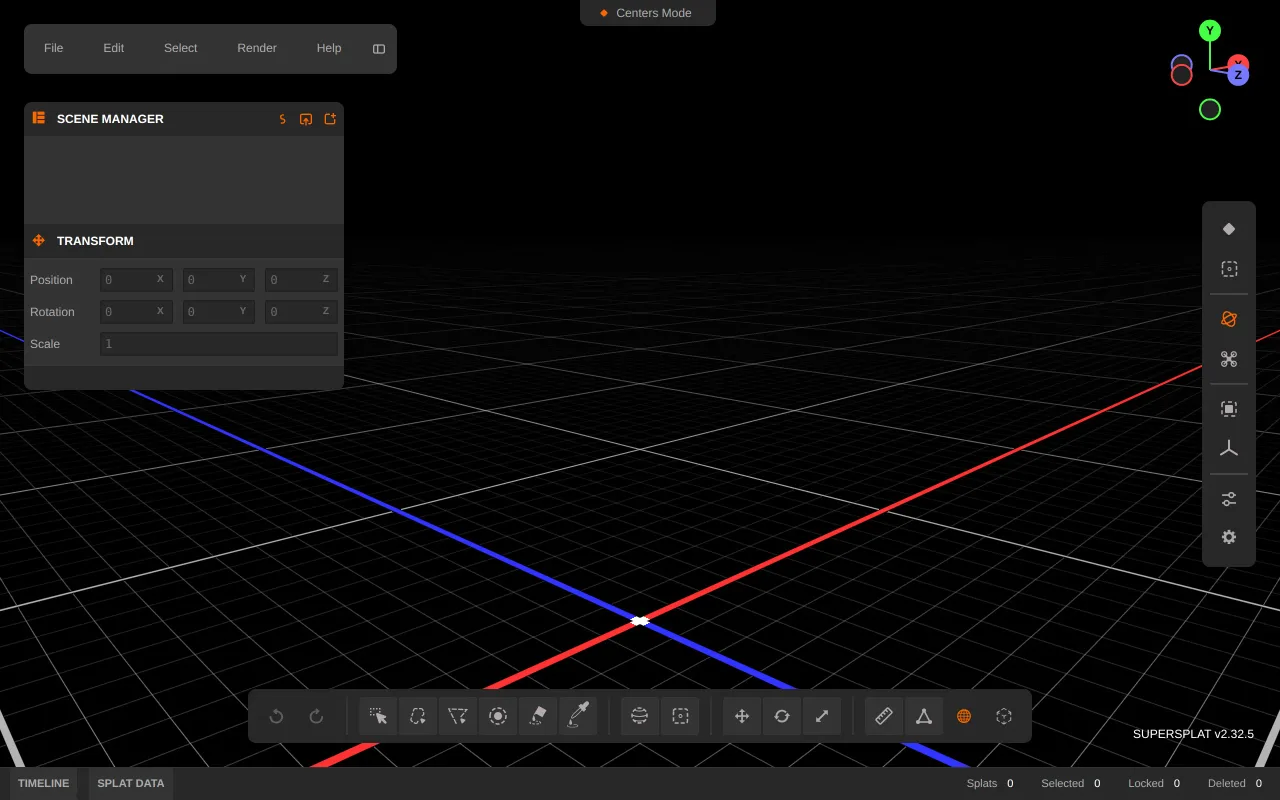The height and width of the screenshot is (800, 1280).
Task: Select the rectangle picker selection tool
Action: 378,716
